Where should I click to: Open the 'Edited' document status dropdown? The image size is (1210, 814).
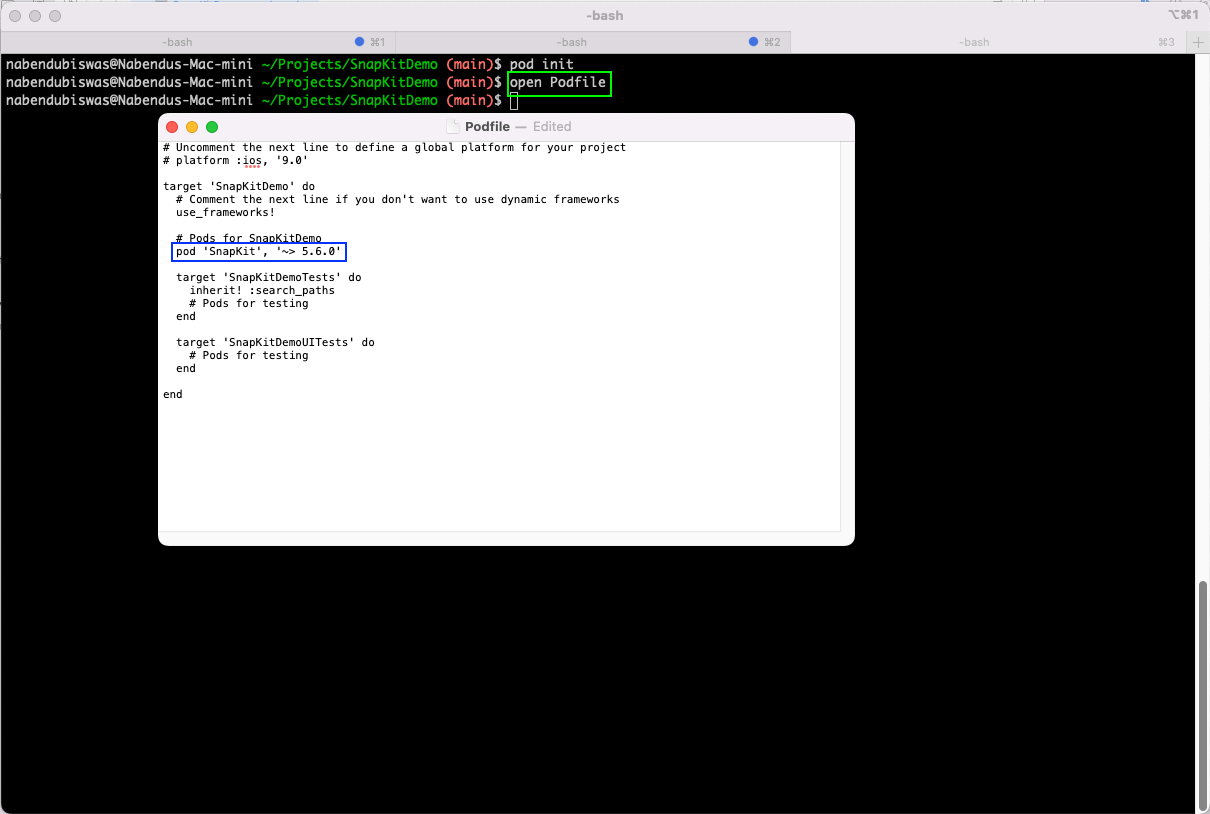(552, 127)
